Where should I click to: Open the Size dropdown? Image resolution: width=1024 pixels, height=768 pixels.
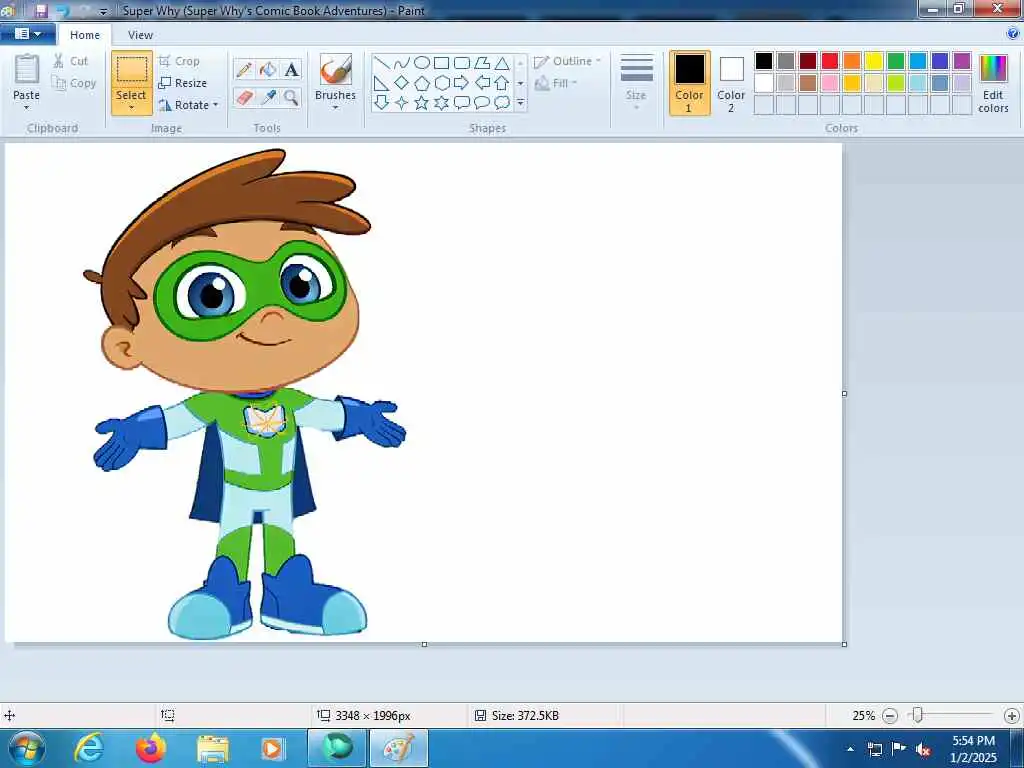click(x=636, y=82)
